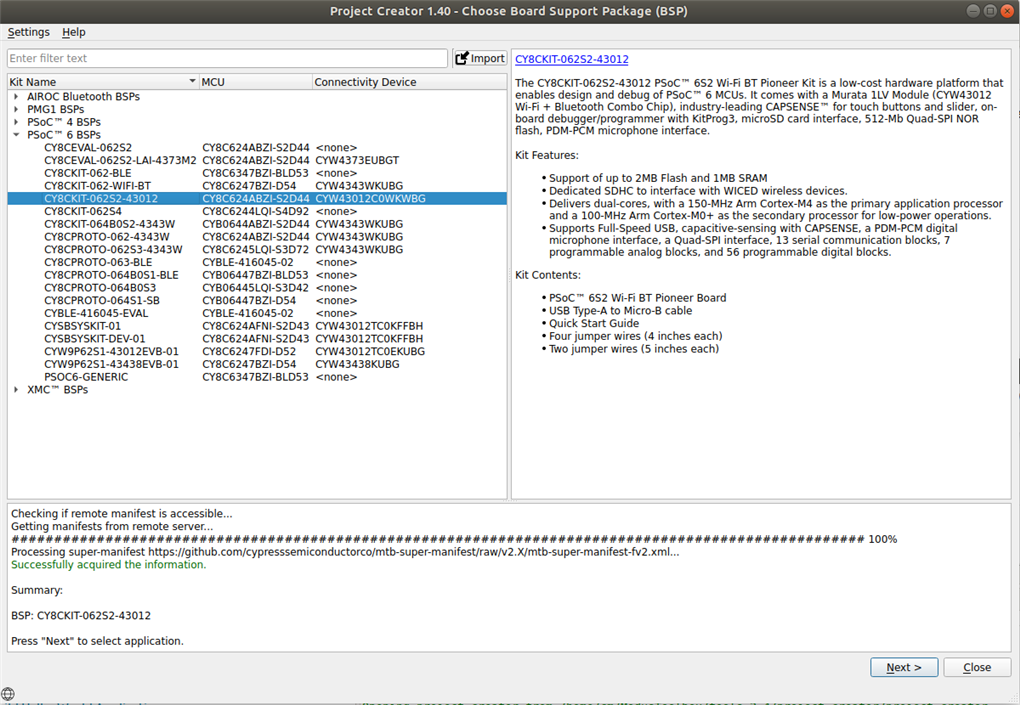The image size is (1020, 705).
Task: Click the AIROC Bluetooth BSPs label
Action: click(83, 96)
